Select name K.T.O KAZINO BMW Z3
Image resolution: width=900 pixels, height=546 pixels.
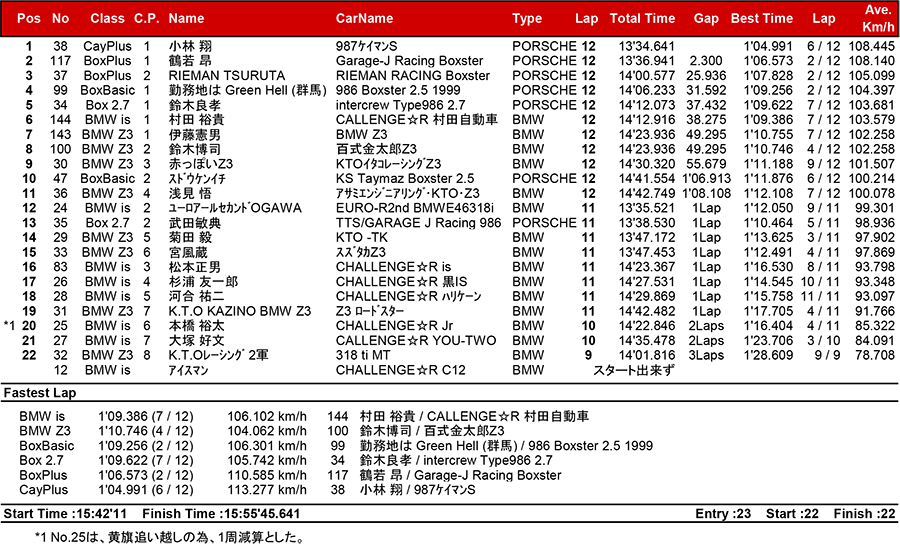[x=240, y=311]
